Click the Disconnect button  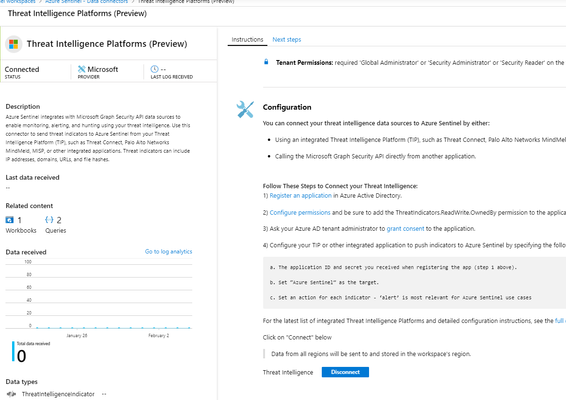(345, 372)
